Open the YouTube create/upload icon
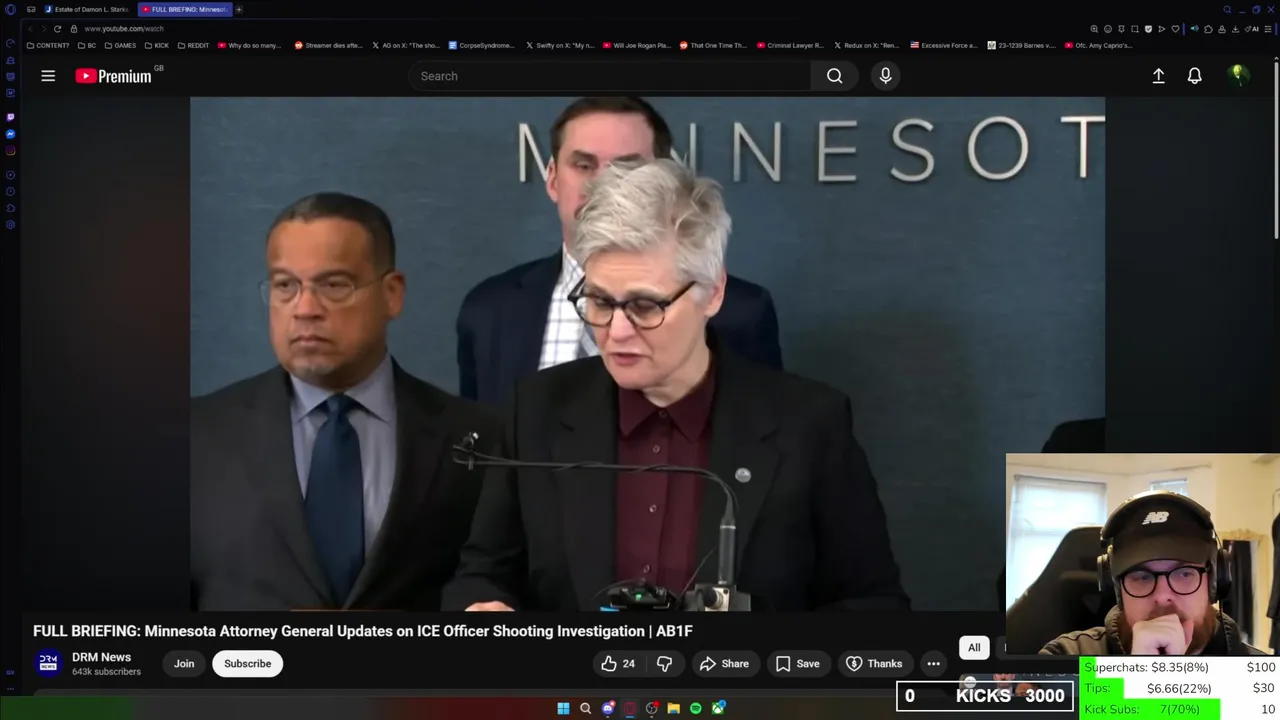Viewport: 1280px width, 720px height. pyautogui.click(x=1158, y=76)
